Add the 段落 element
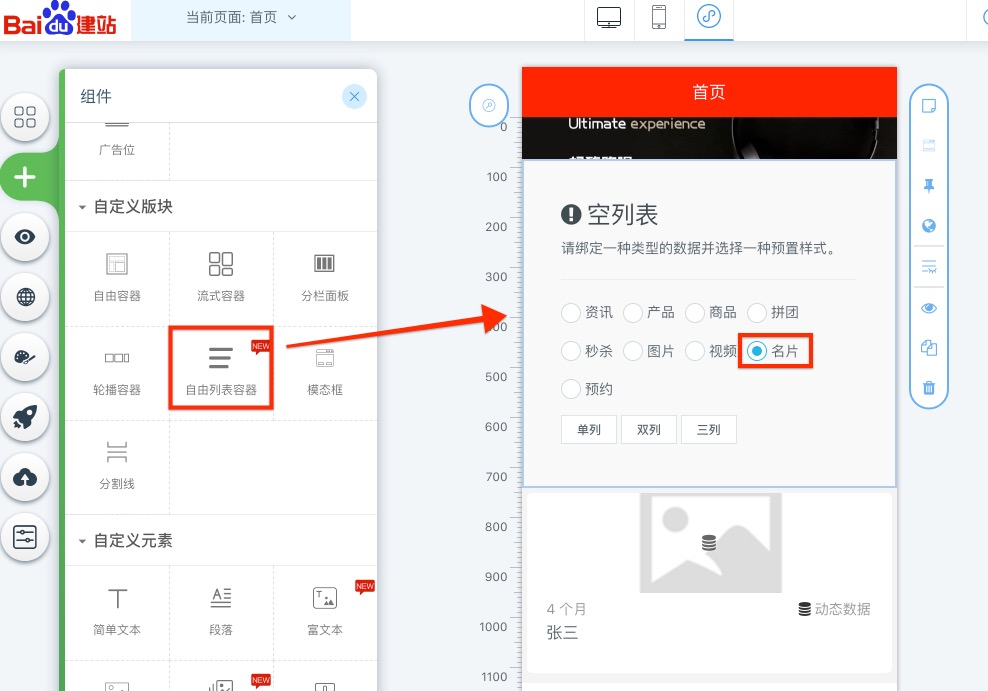Viewport: 988px width, 691px height. pyautogui.click(x=221, y=612)
